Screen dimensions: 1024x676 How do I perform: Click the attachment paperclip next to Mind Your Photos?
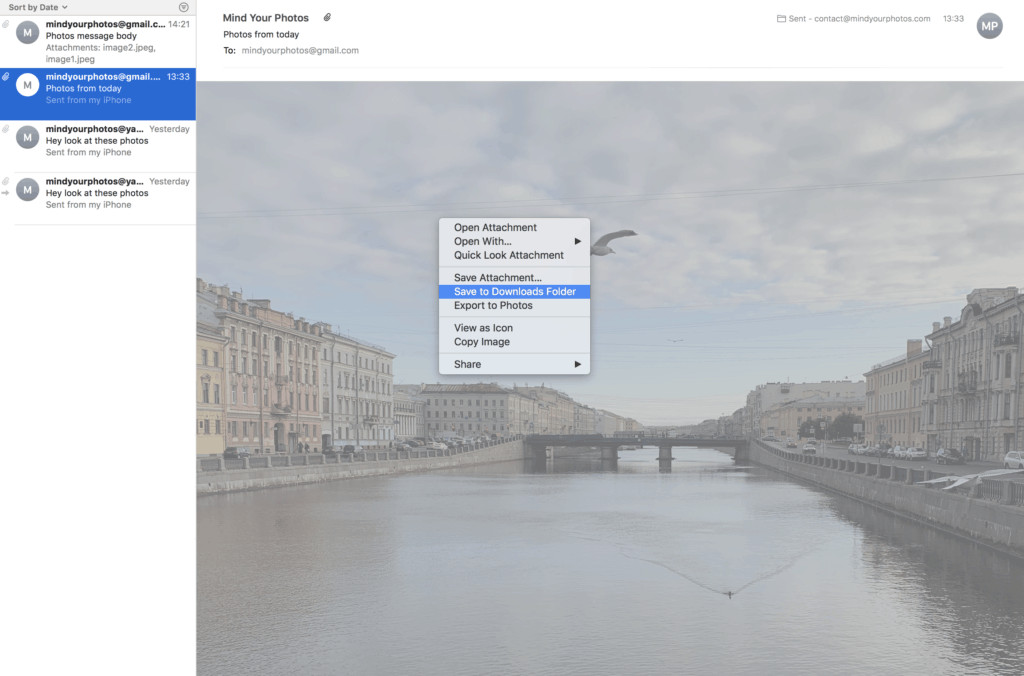[x=327, y=18]
